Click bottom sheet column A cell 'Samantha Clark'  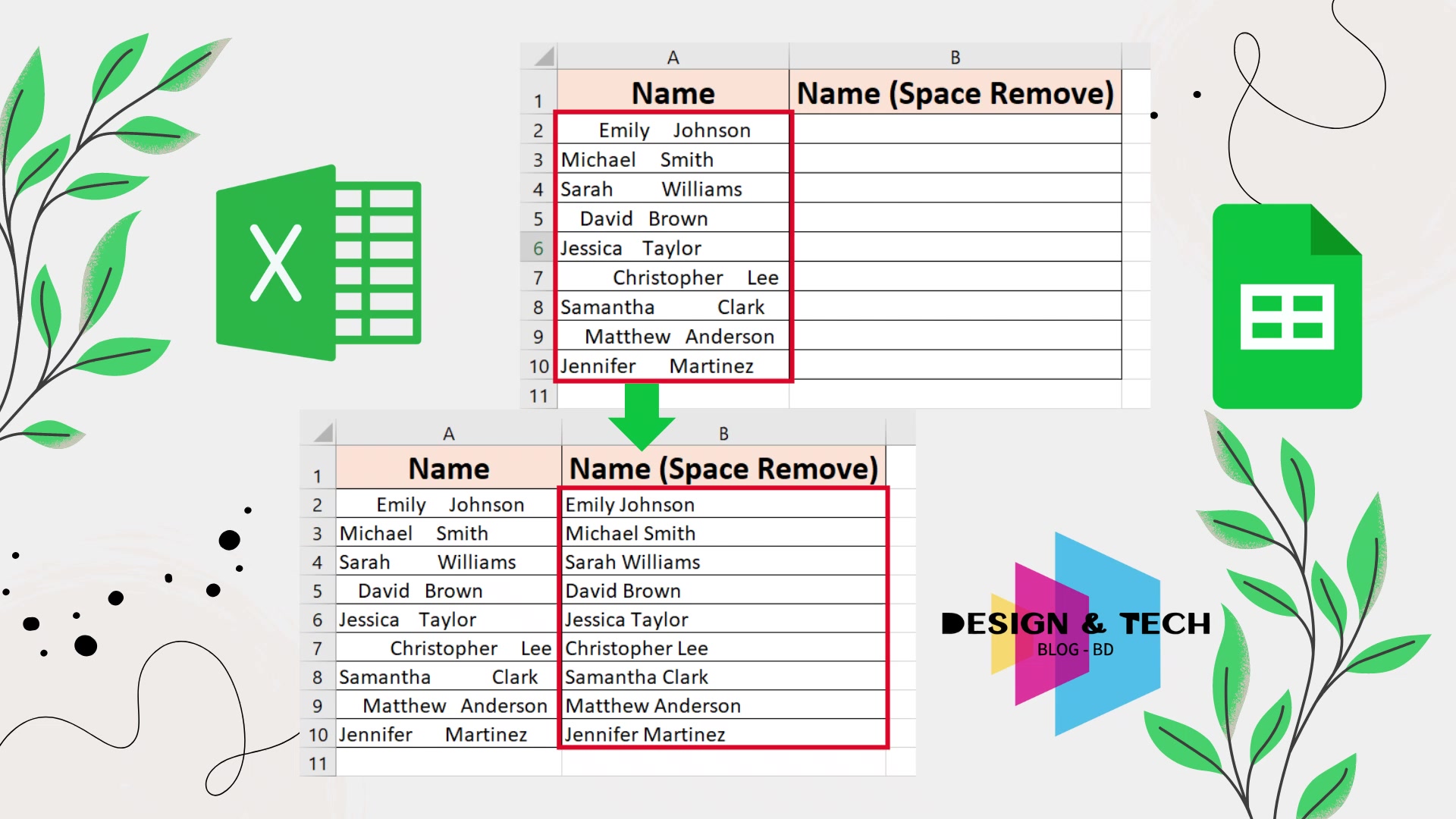448,676
